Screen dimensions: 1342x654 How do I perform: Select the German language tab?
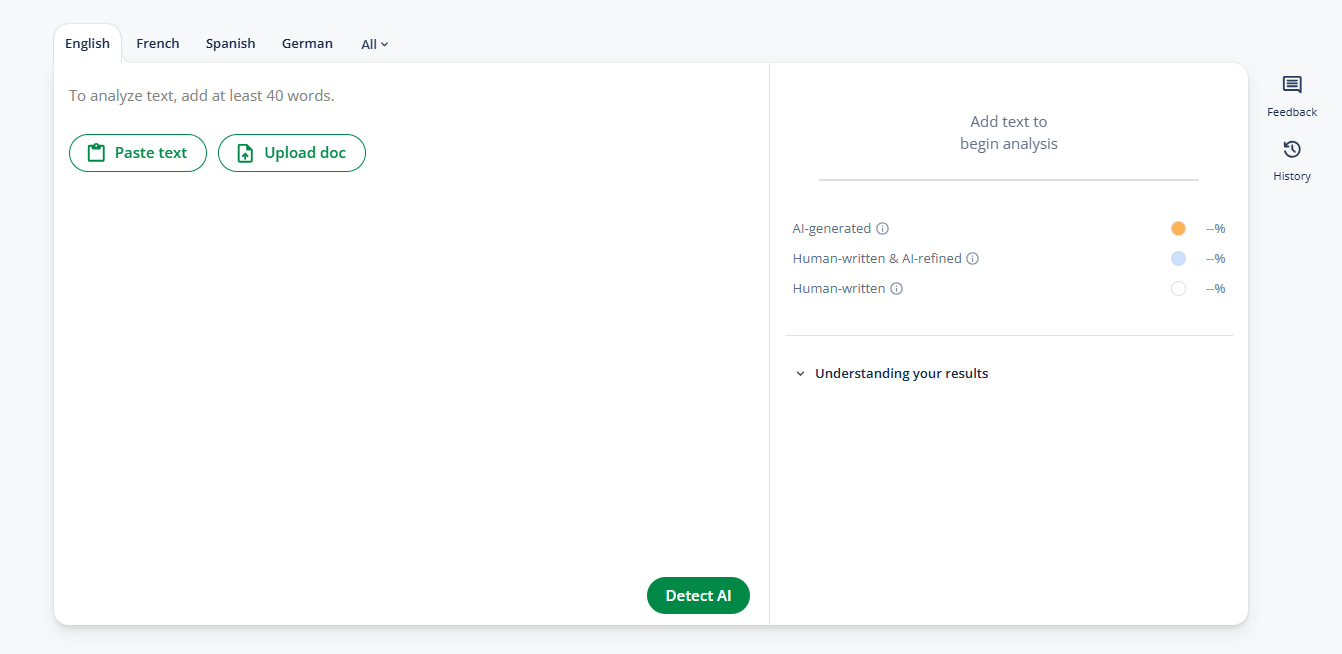(x=306, y=43)
